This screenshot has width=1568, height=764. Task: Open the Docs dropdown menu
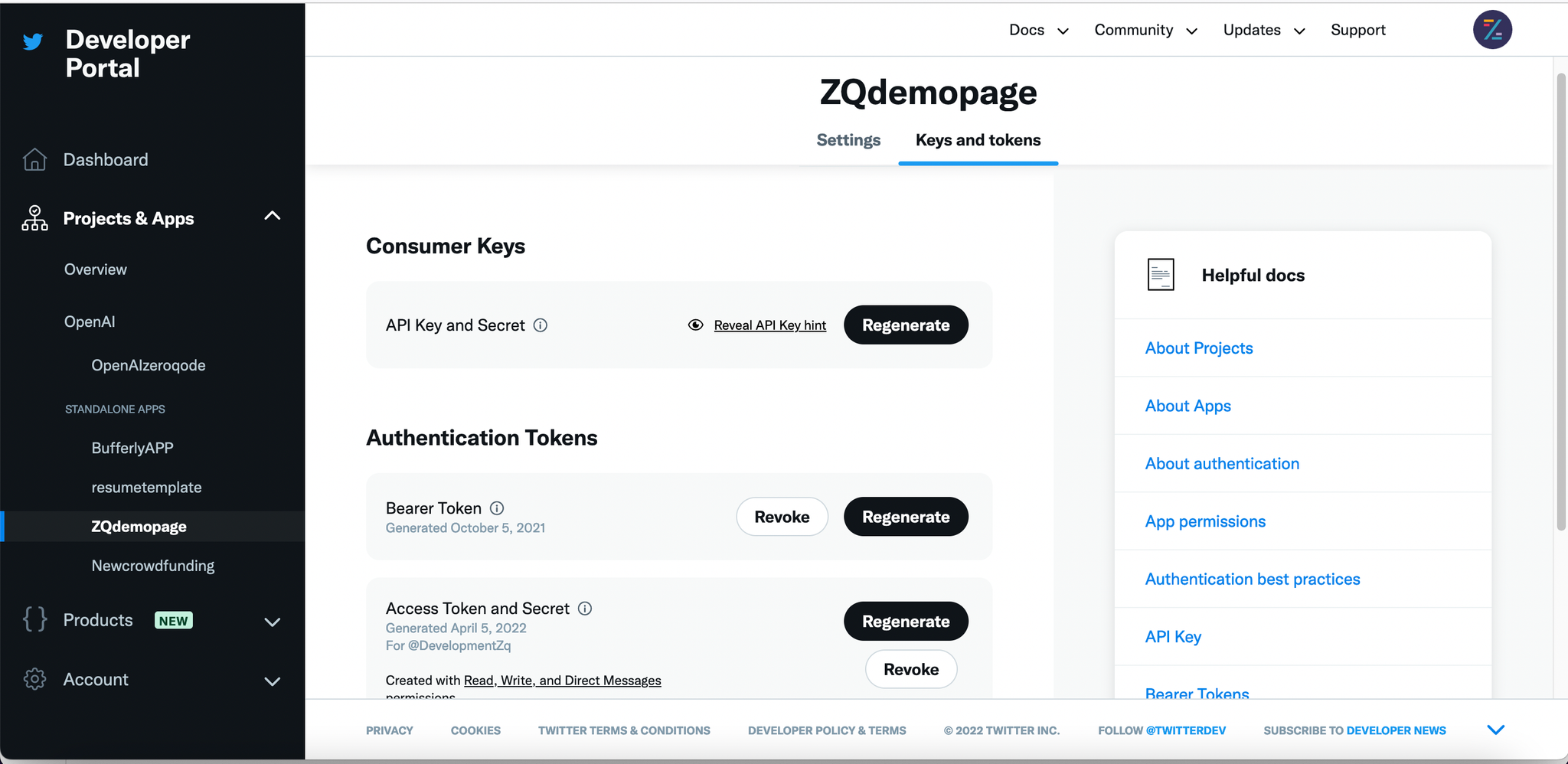click(x=1038, y=30)
